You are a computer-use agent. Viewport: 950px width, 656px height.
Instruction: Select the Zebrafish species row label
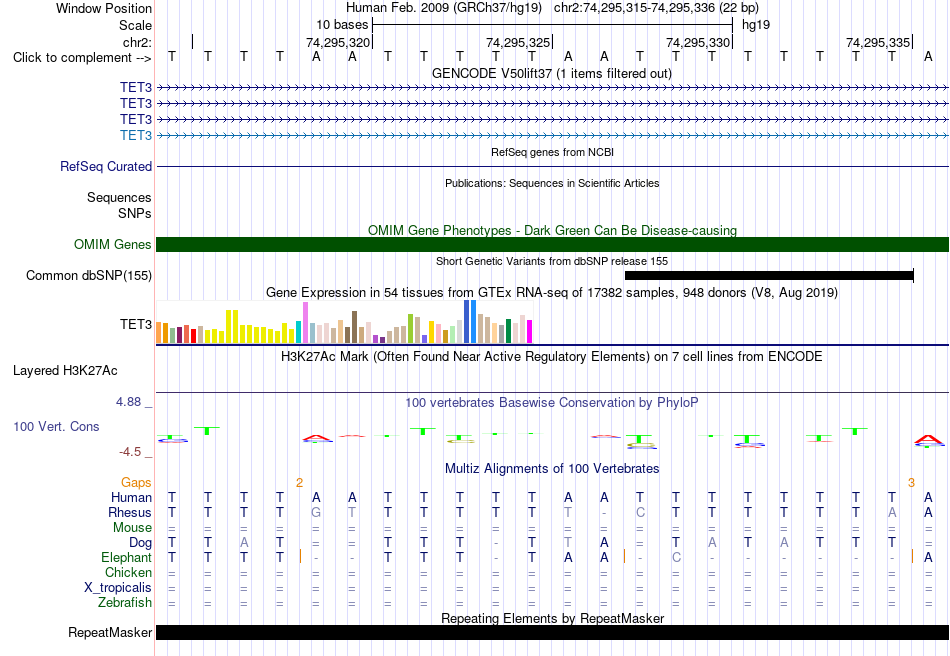pos(125,603)
